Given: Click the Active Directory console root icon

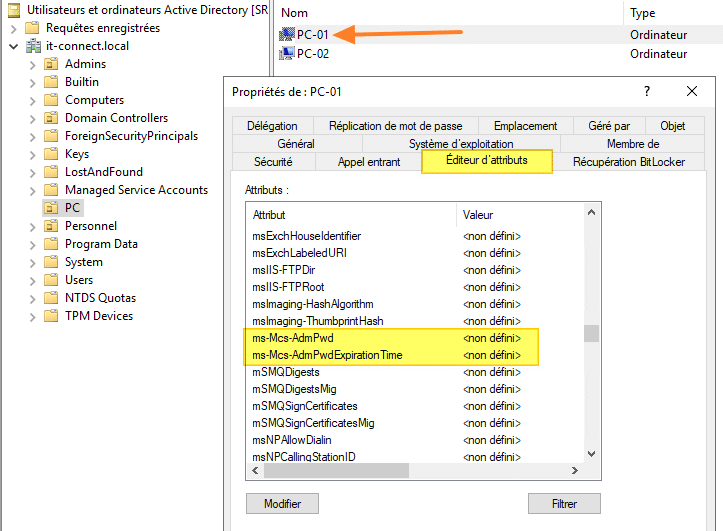Looking at the screenshot, I should coord(14,10).
